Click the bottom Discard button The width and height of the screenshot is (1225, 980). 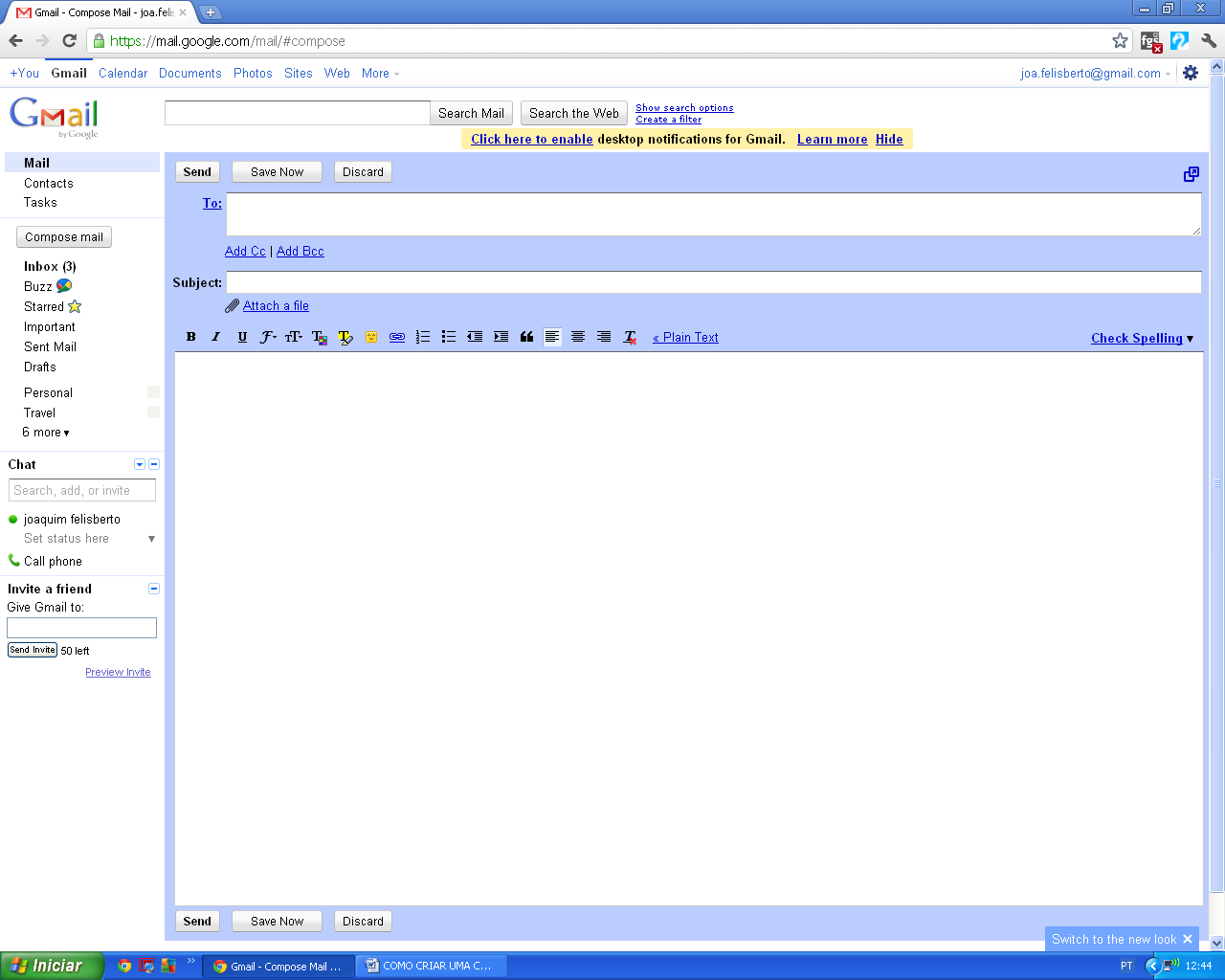364,922
